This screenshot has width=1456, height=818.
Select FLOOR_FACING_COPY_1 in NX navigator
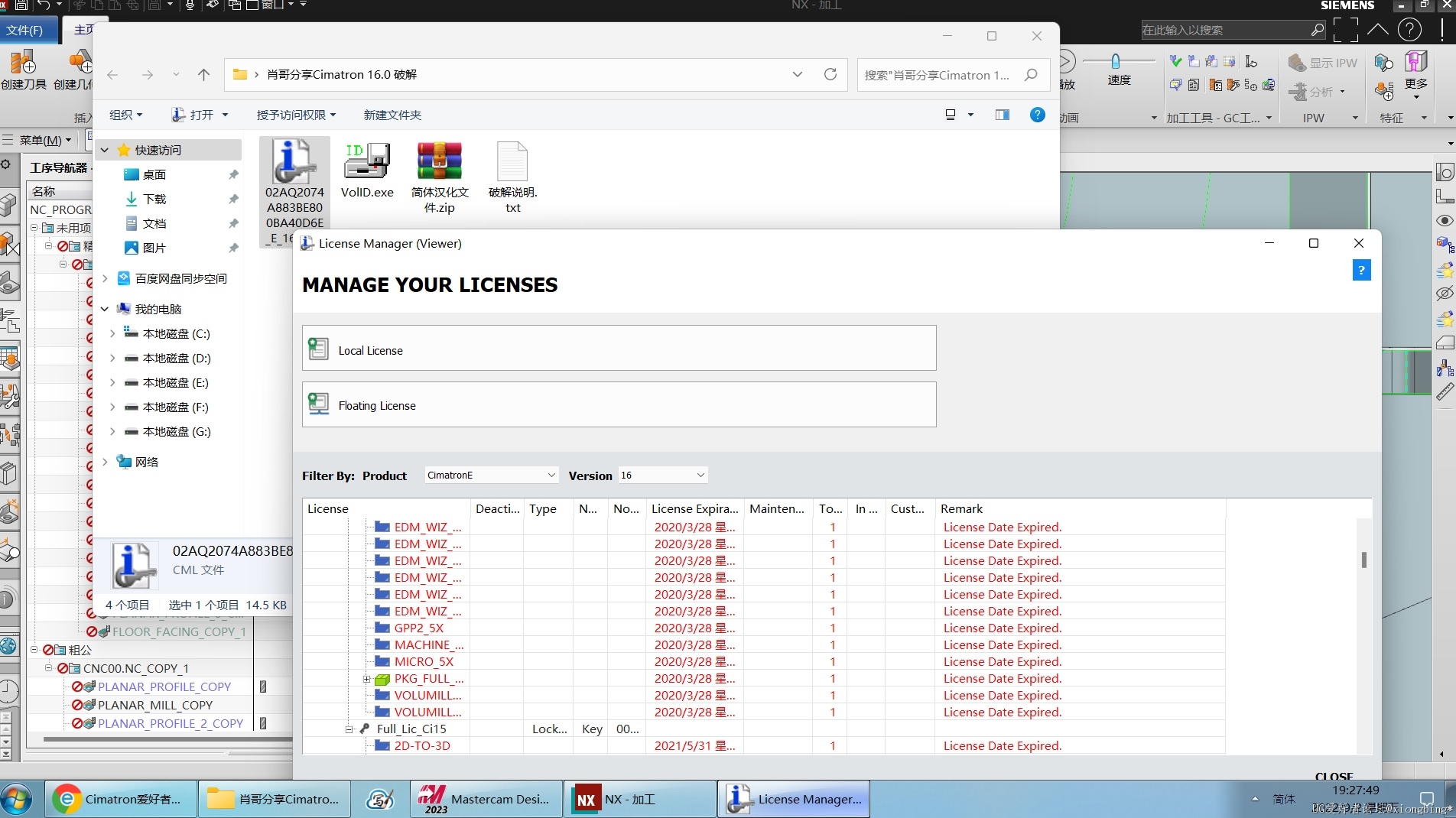(179, 632)
